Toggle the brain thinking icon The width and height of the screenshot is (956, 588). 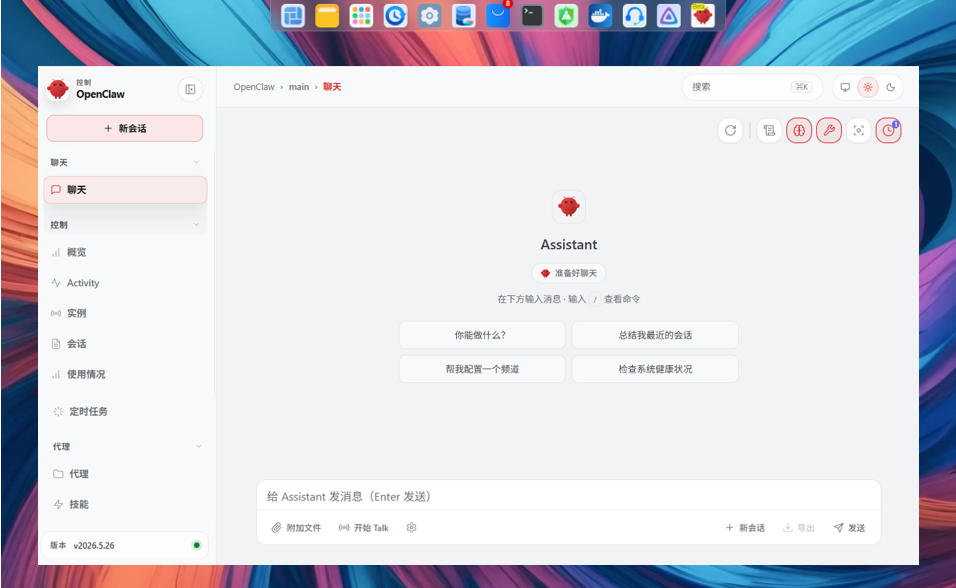point(799,131)
